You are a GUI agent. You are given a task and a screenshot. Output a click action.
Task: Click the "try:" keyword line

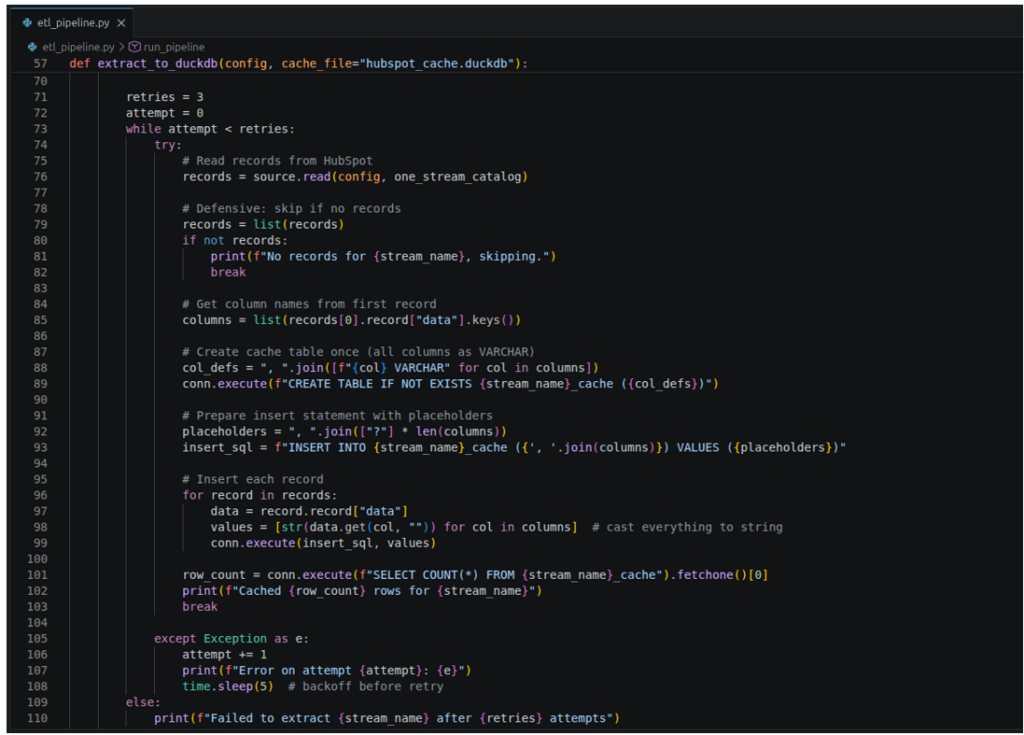pyautogui.click(x=168, y=144)
